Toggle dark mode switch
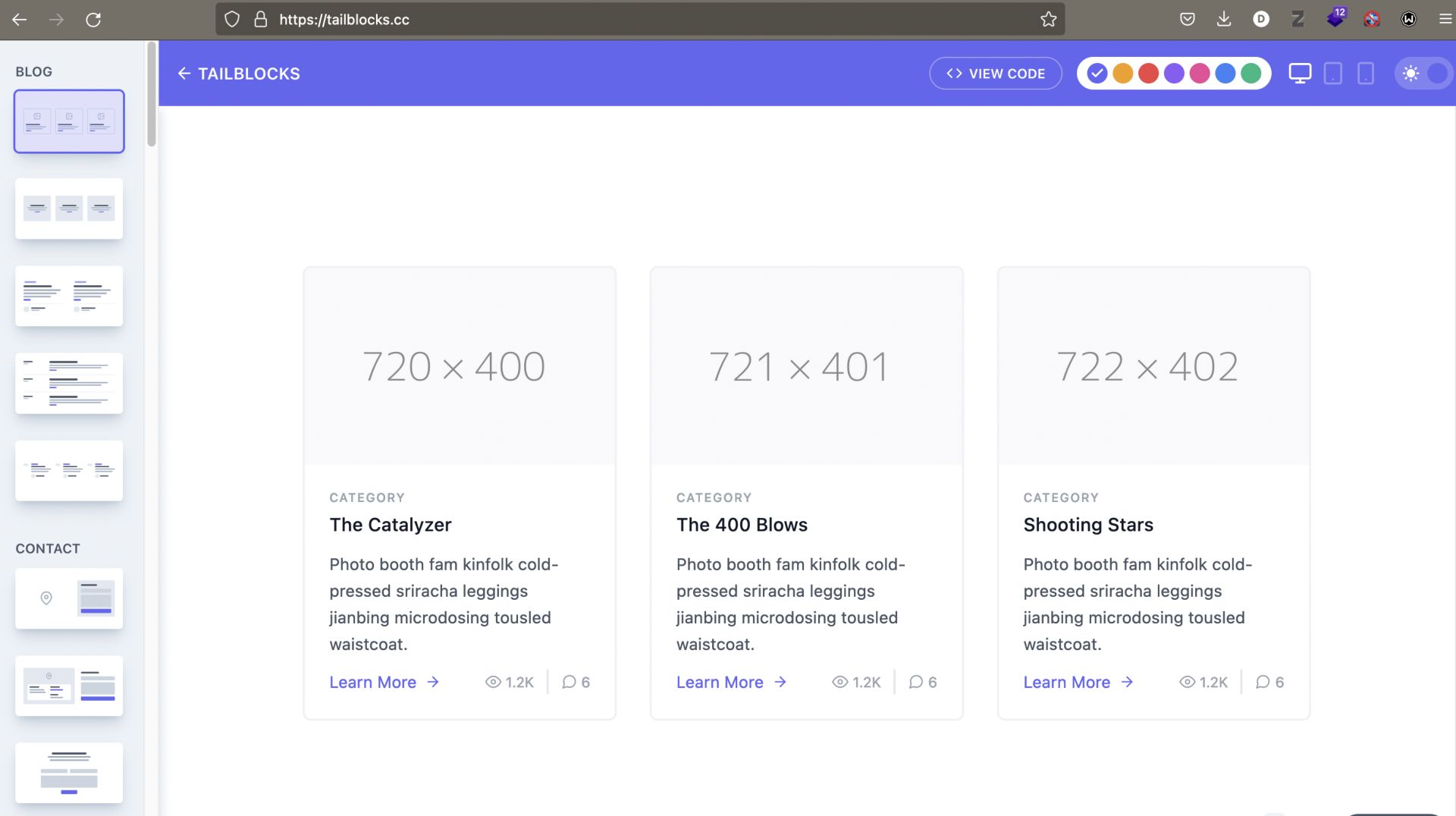 (x=1423, y=74)
